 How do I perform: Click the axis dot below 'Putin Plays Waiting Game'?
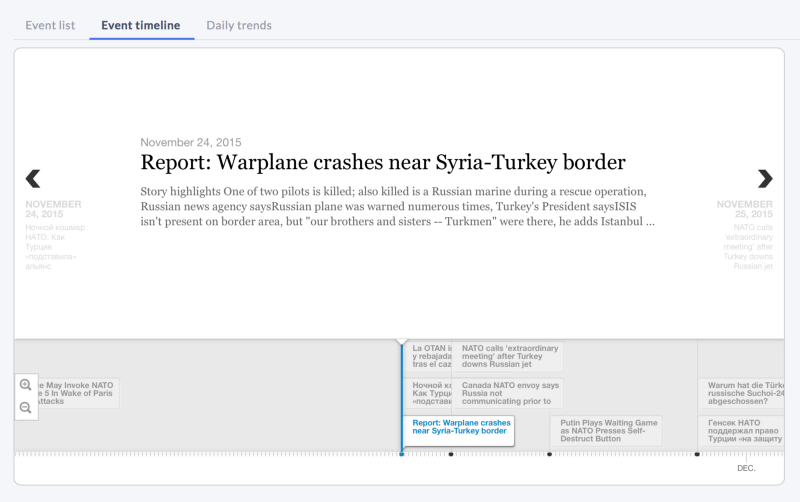(549, 454)
